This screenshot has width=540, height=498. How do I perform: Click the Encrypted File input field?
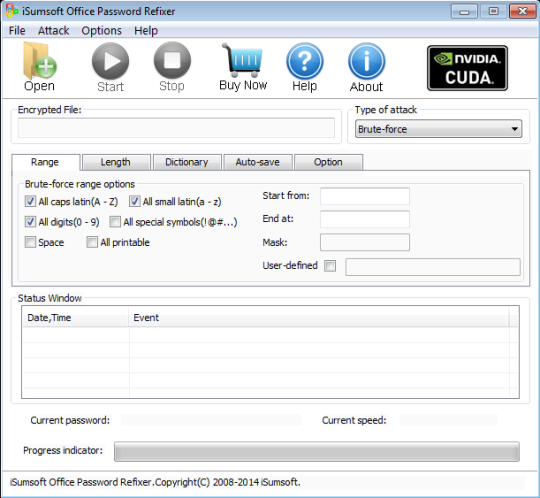click(x=176, y=128)
